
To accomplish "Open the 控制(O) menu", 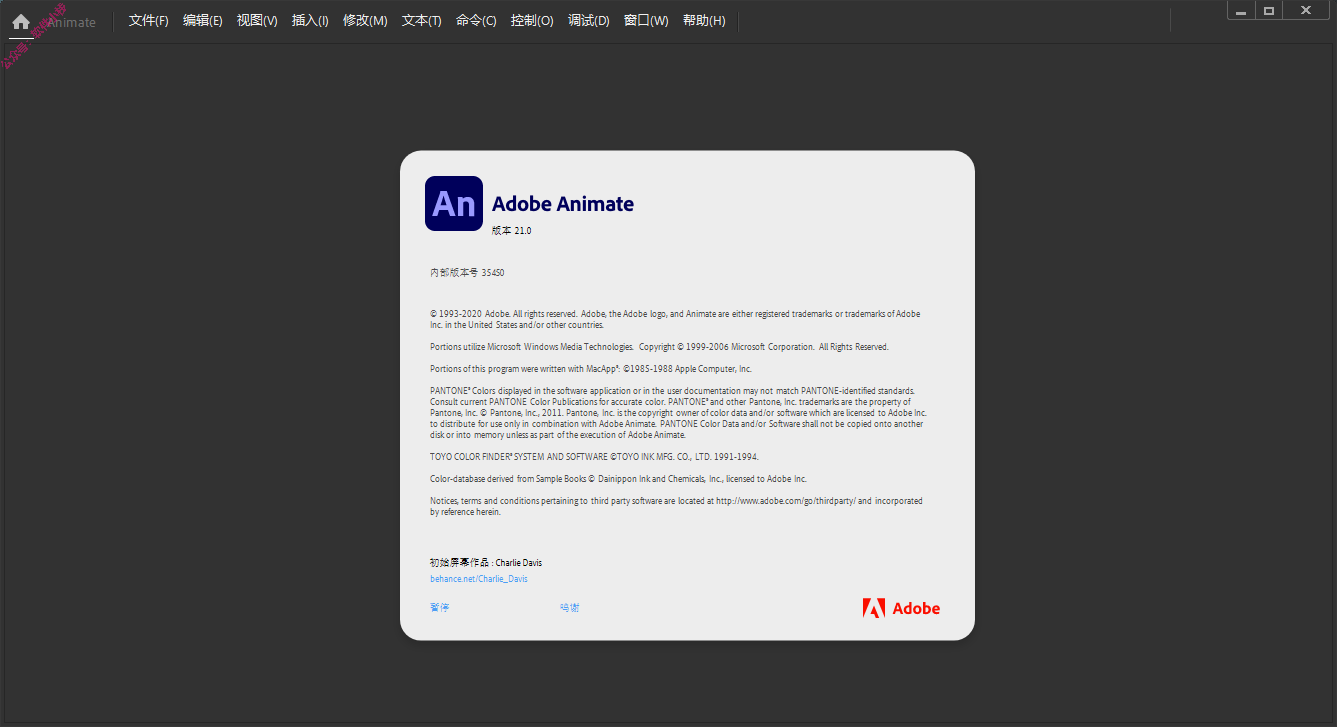I will pos(532,21).
